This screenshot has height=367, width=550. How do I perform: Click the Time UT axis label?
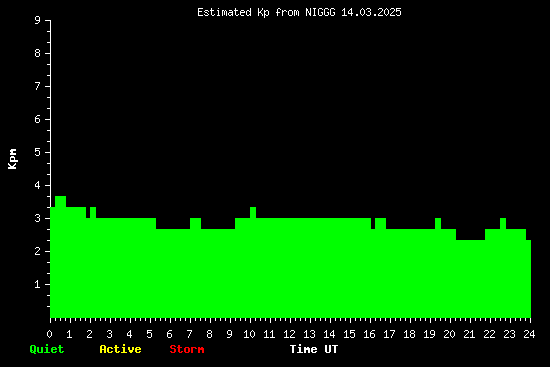point(314,349)
